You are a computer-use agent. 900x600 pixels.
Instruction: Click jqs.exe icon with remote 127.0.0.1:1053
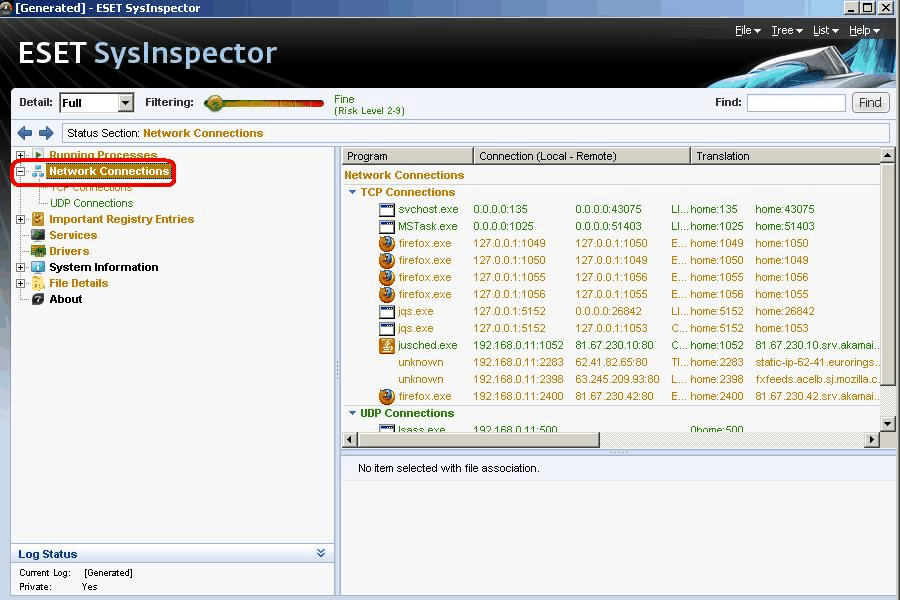click(387, 328)
